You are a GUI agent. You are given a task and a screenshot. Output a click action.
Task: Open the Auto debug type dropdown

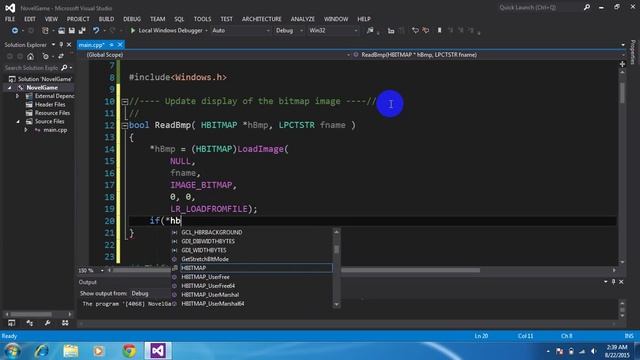[x=241, y=31]
